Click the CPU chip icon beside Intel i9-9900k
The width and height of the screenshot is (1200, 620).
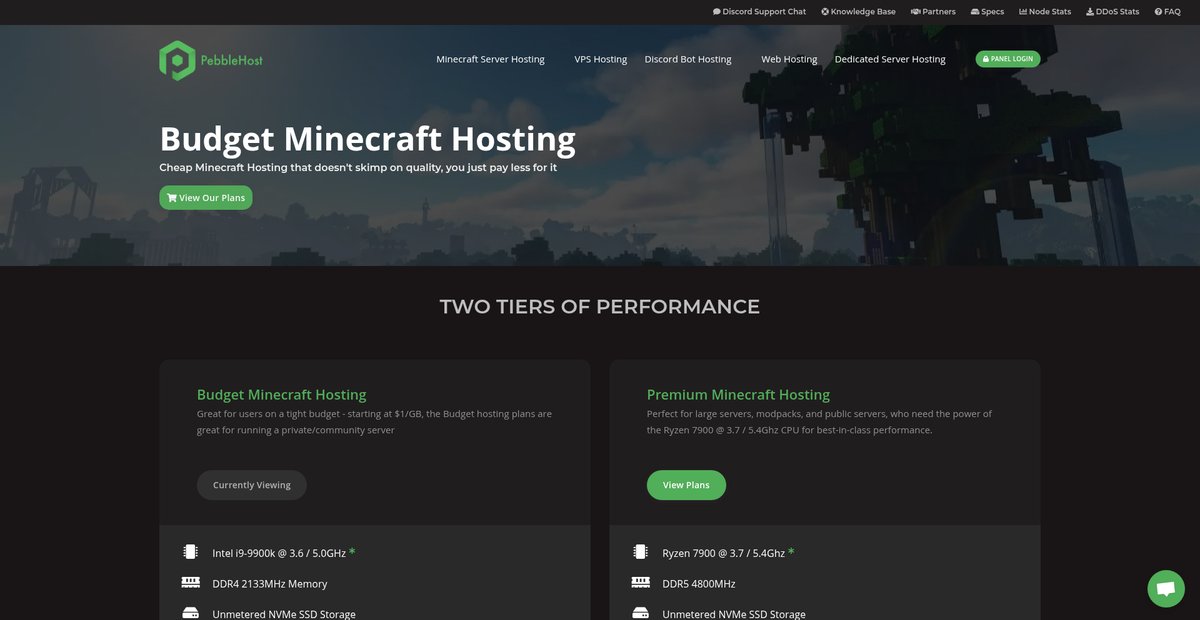[x=190, y=552]
